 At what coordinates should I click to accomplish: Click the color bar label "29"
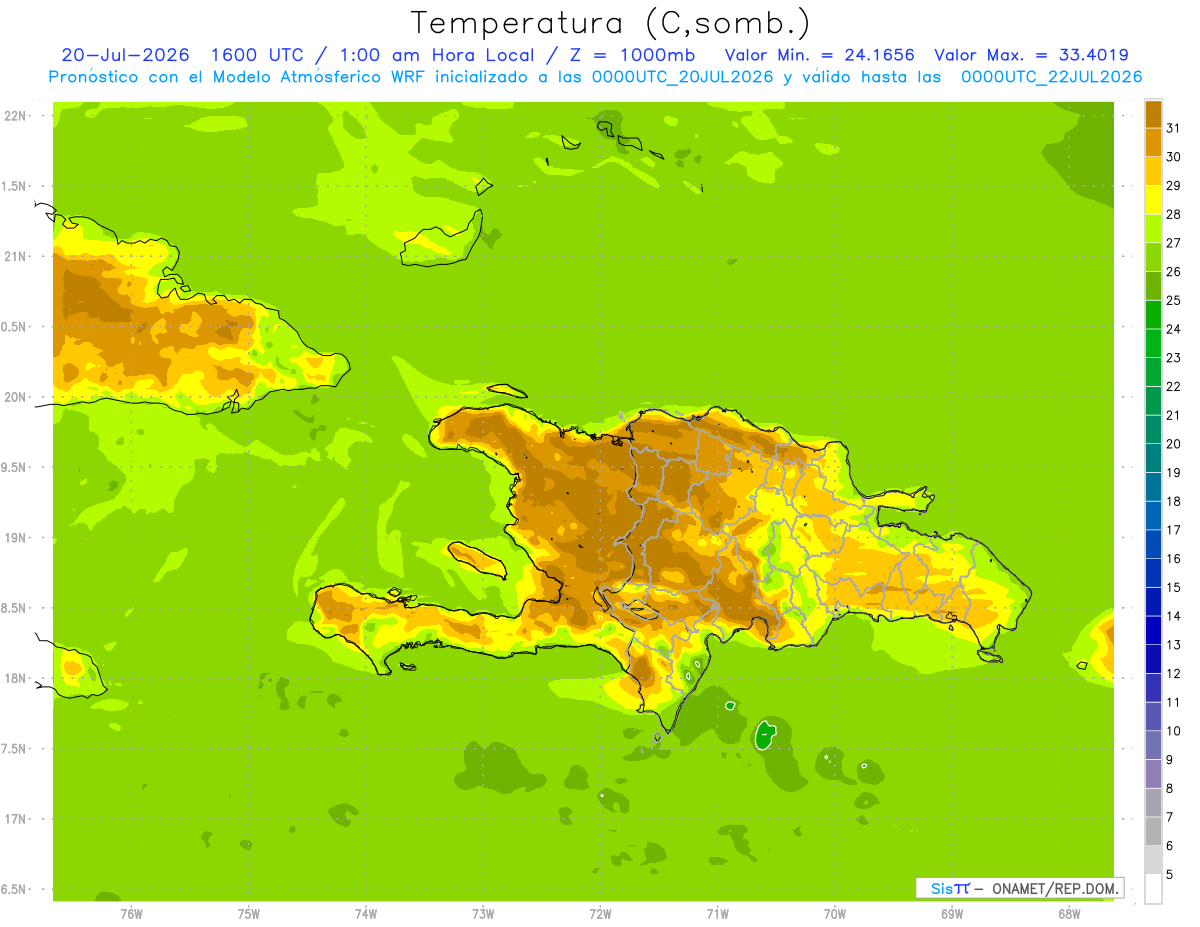click(1174, 185)
